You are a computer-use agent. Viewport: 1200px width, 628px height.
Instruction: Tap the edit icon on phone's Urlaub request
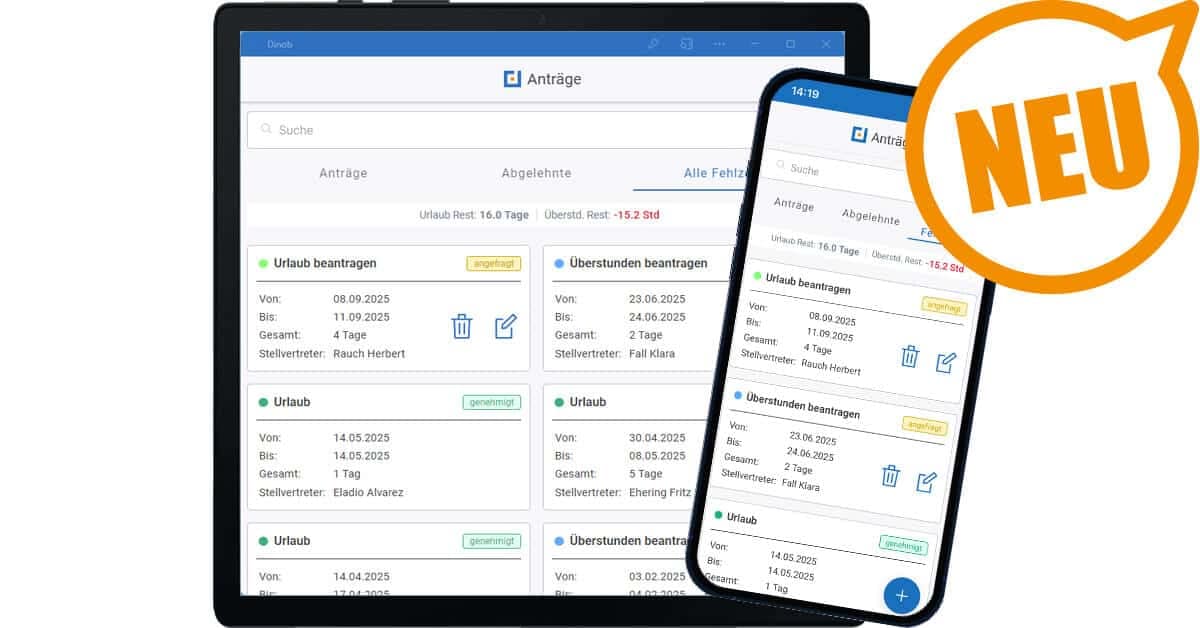pos(945,362)
